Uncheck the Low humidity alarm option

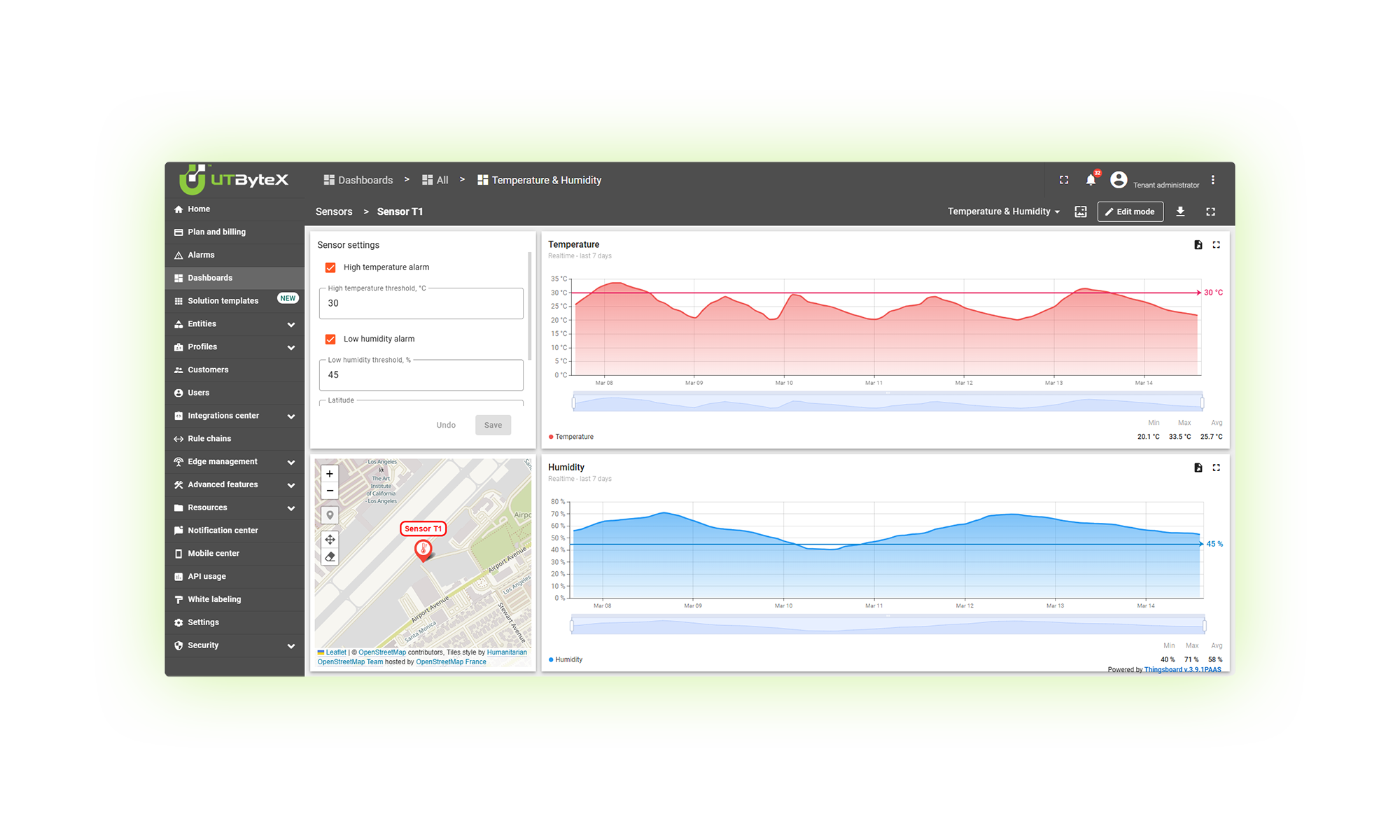[x=330, y=339]
